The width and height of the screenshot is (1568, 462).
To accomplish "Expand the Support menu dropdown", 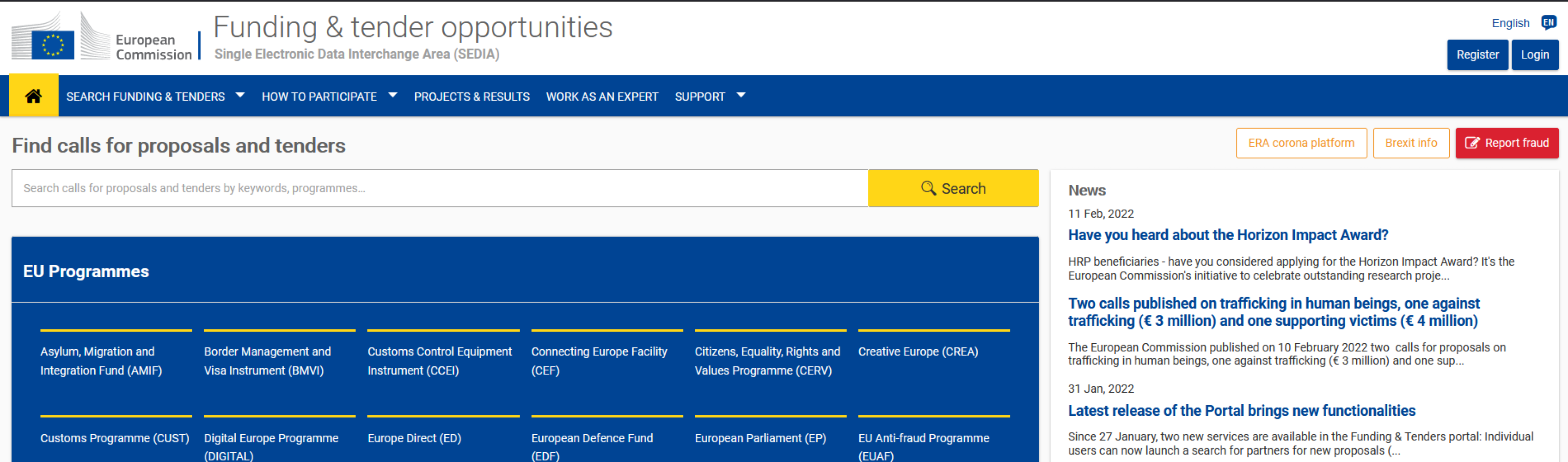I will point(709,96).
